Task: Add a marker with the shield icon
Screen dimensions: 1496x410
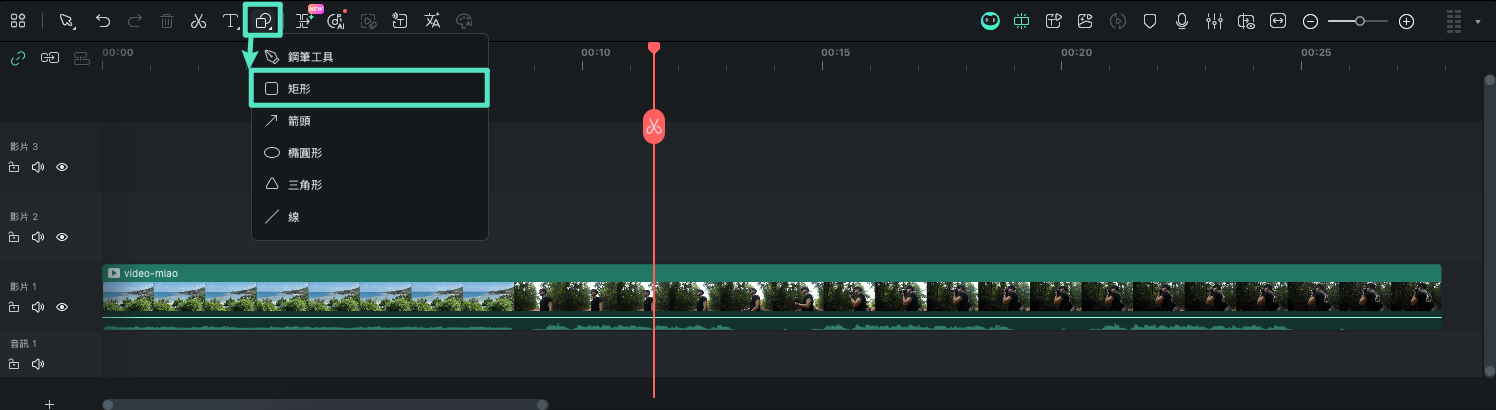Action: coord(1150,21)
